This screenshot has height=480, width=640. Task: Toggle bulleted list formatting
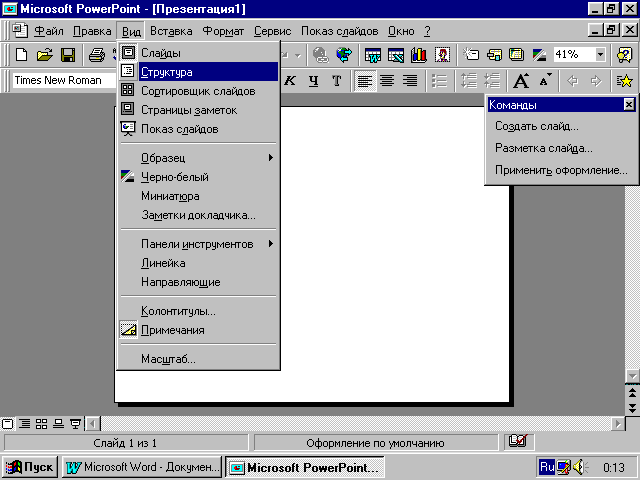click(439, 81)
